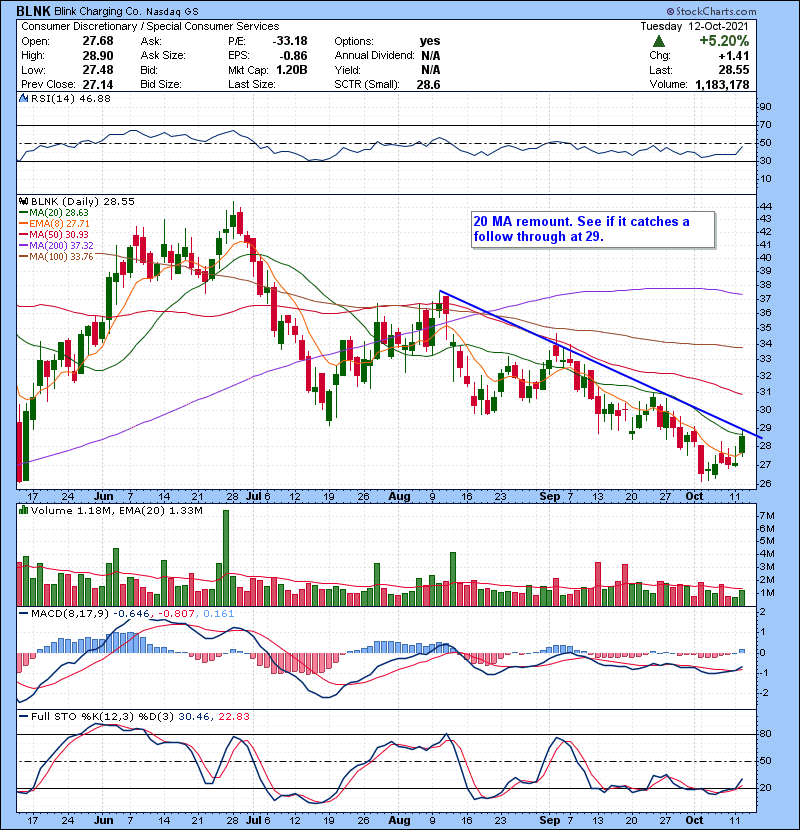
Task: Click the Oct label on price chart axis
Action: [x=694, y=496]
